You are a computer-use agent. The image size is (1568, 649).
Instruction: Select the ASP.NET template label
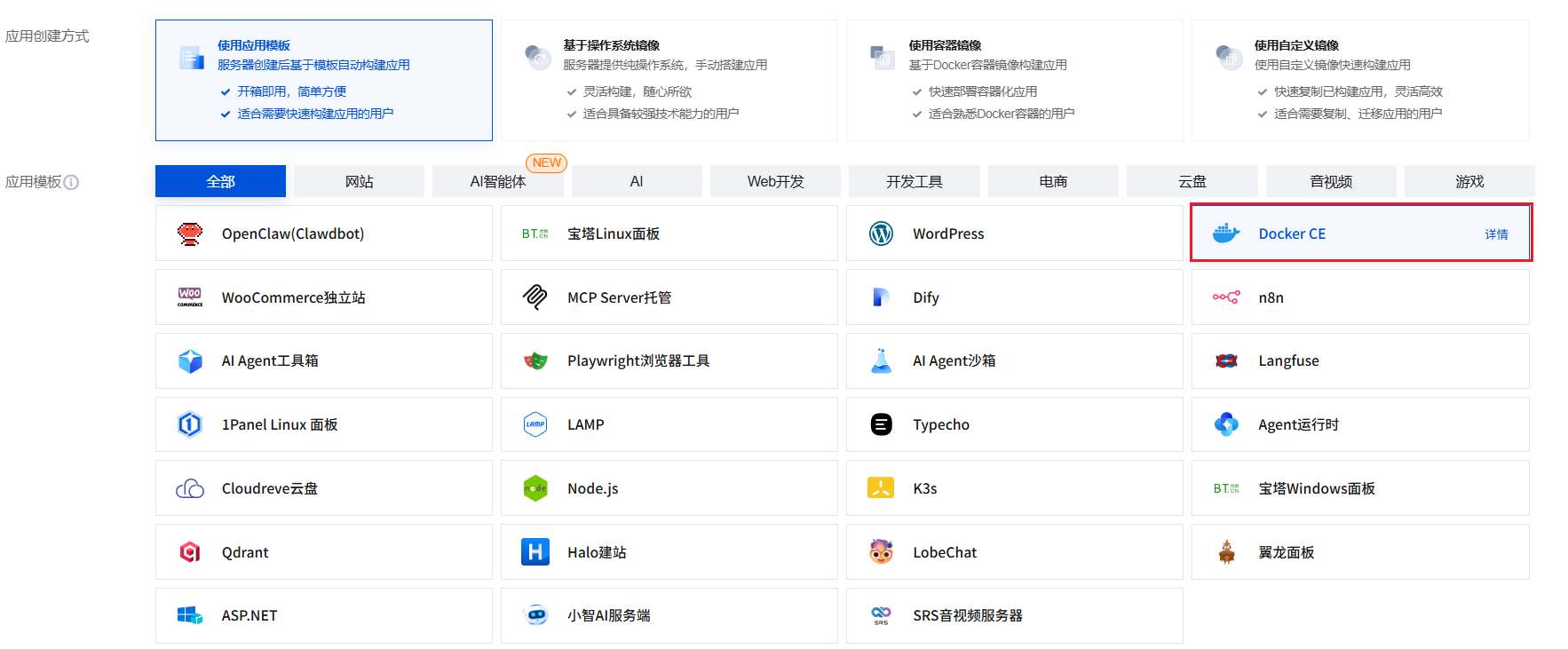pos(249,615)
